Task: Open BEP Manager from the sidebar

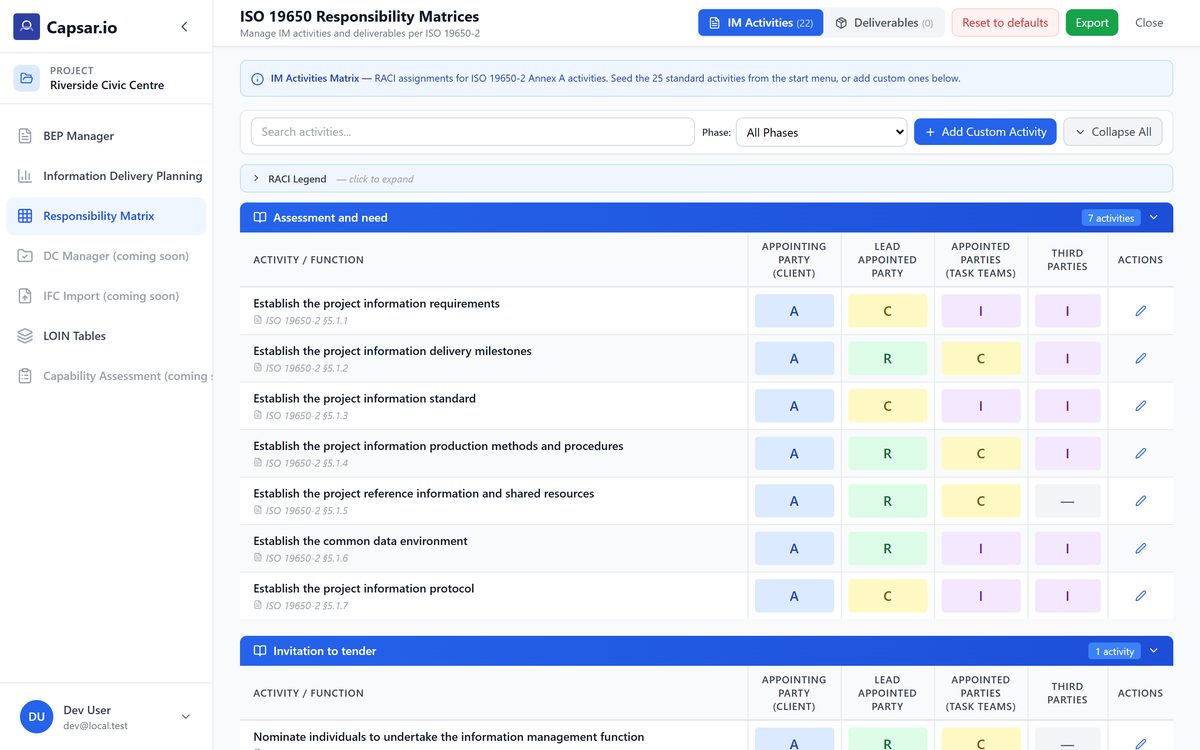Action: (x=106, y=136)
